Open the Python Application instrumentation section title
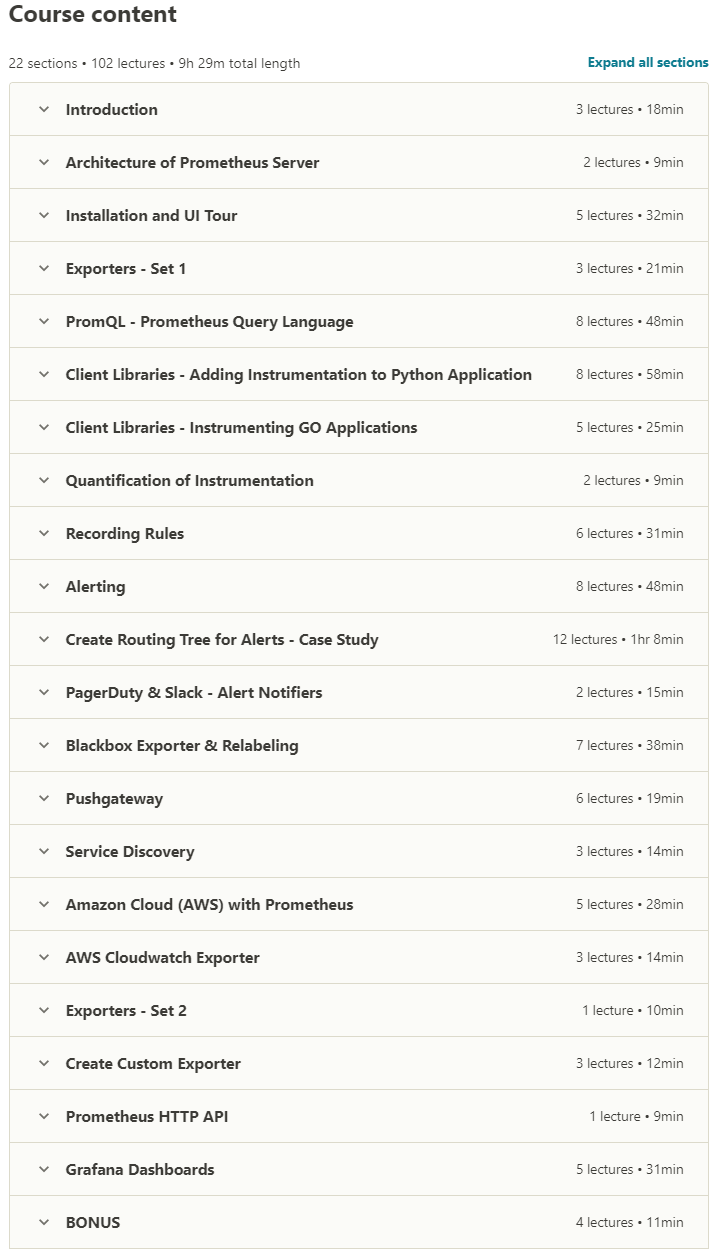 [x=298, y=375]
